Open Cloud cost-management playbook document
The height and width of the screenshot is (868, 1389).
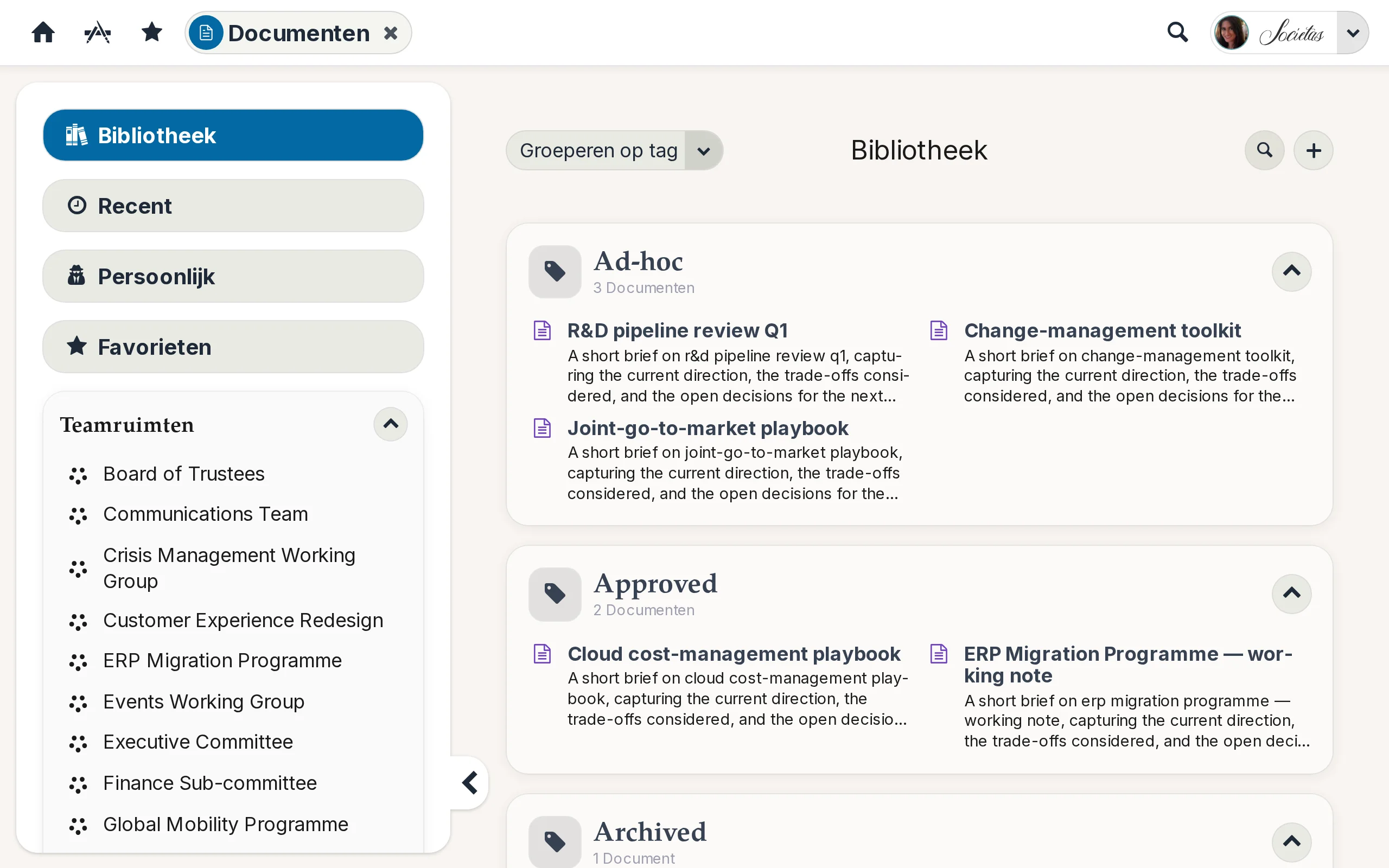[x=734, y=654]
